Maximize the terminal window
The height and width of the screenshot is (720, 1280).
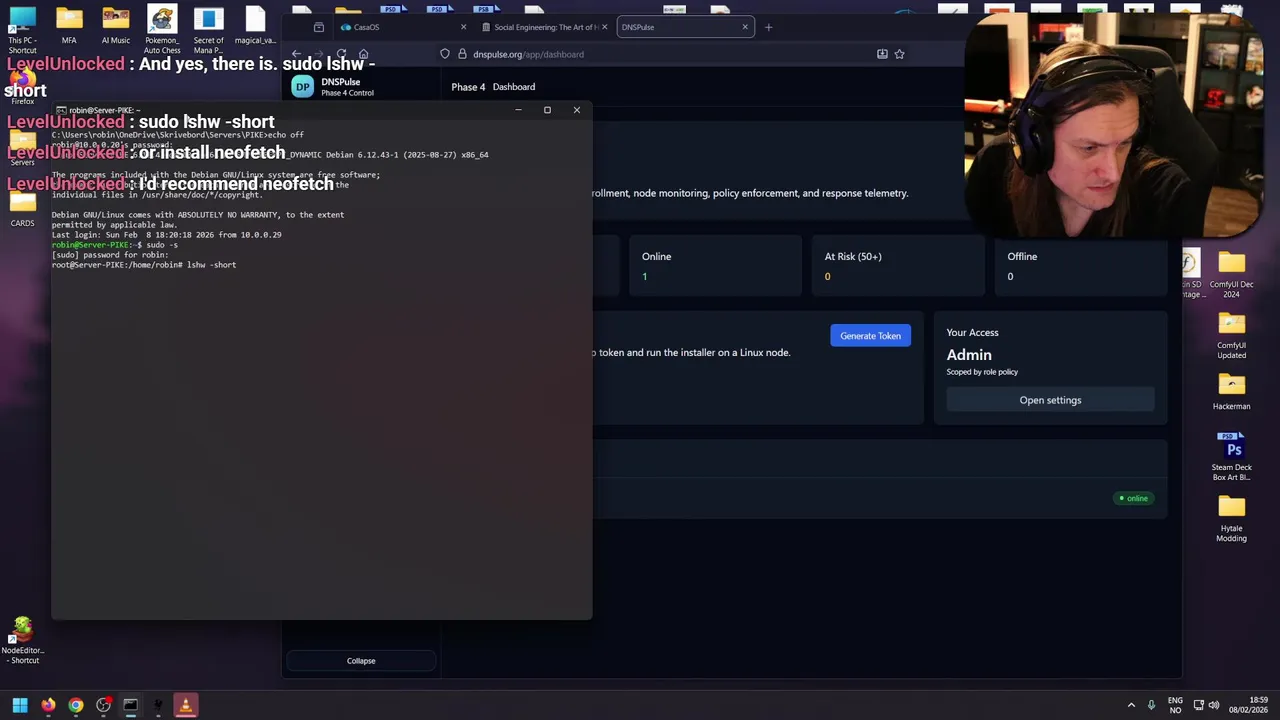547,110
